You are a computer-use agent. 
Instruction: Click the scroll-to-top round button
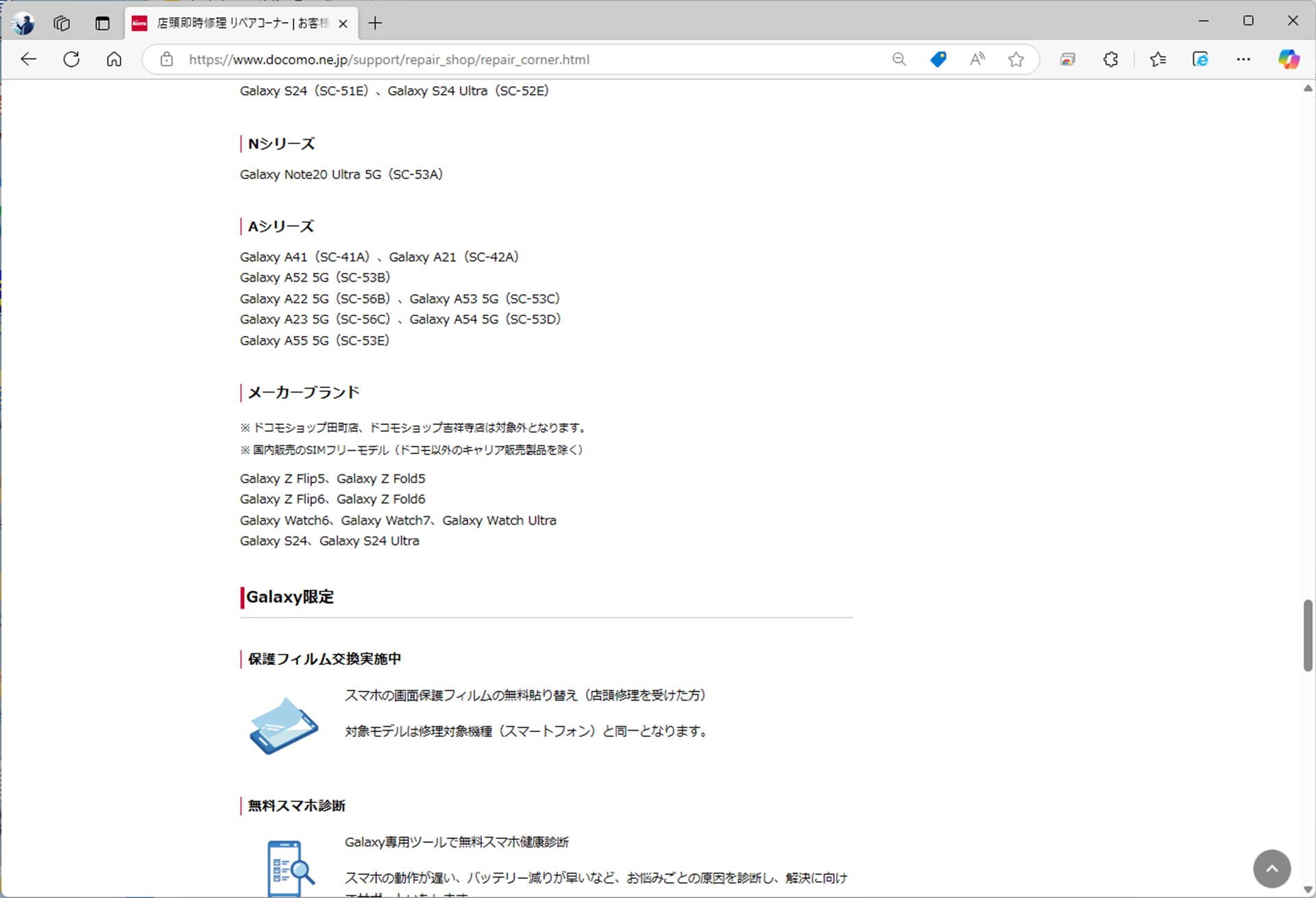[x=1271, y=869]
